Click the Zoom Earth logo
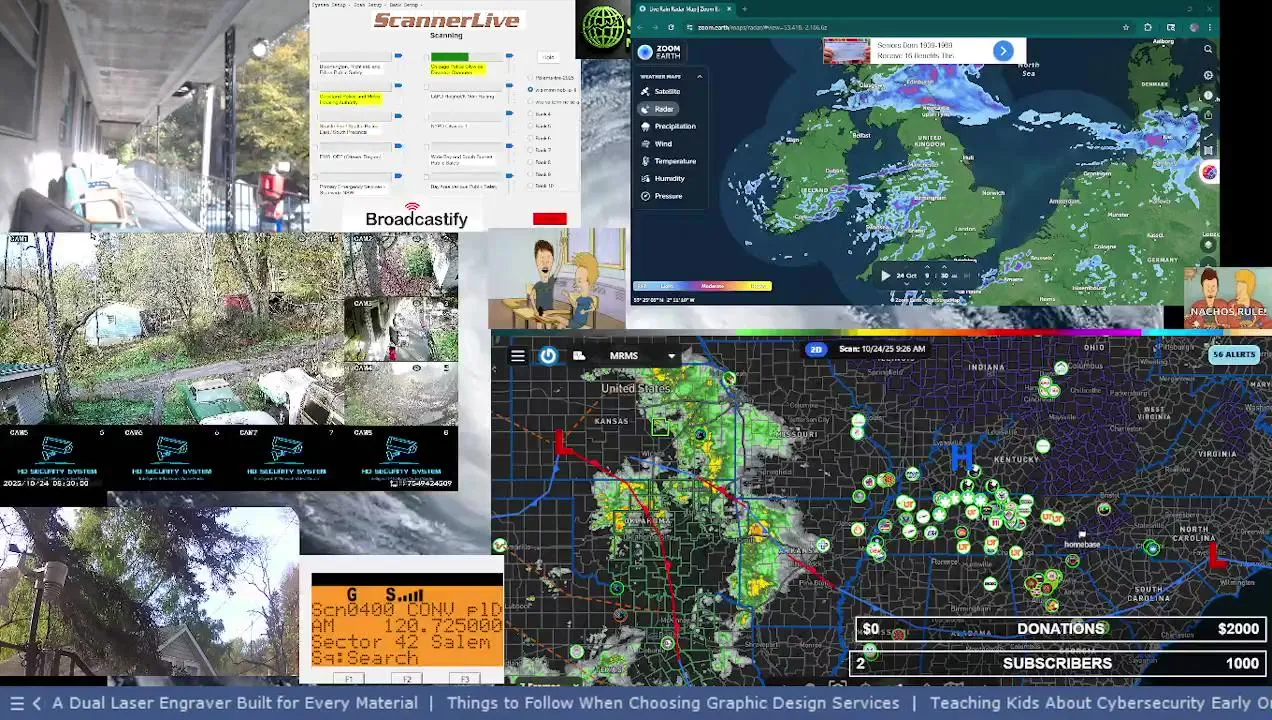This screenshot has height=720, width=1272. pyautogui.click(x=659, y=52)
